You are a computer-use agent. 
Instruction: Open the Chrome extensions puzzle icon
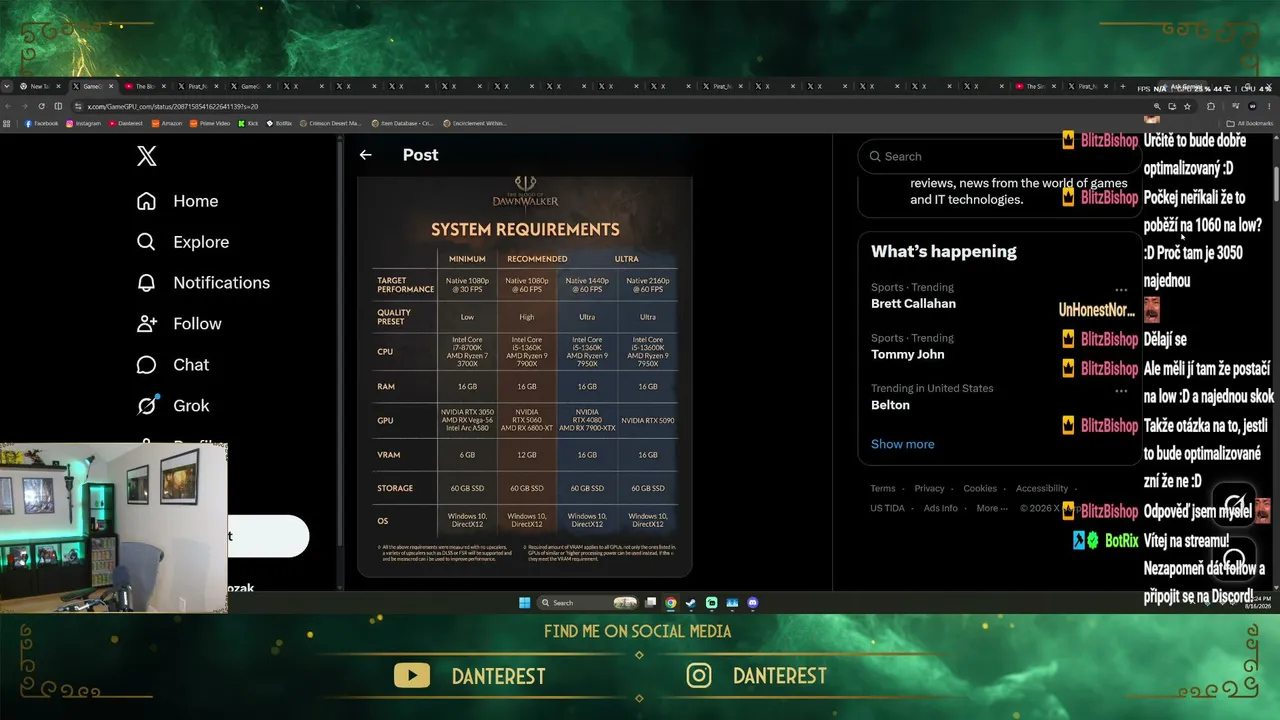(x=1211, y=106)
